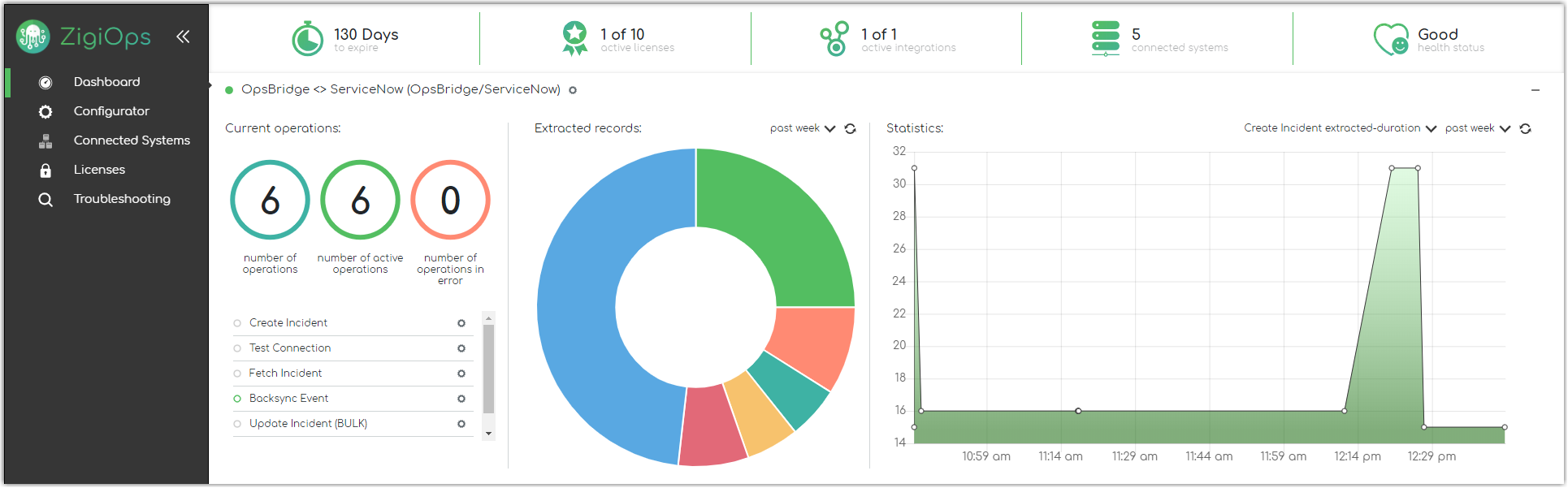1568x488 pixels.
Task: Open settings gear for Test Connection operation
Action: coord(461,348)
